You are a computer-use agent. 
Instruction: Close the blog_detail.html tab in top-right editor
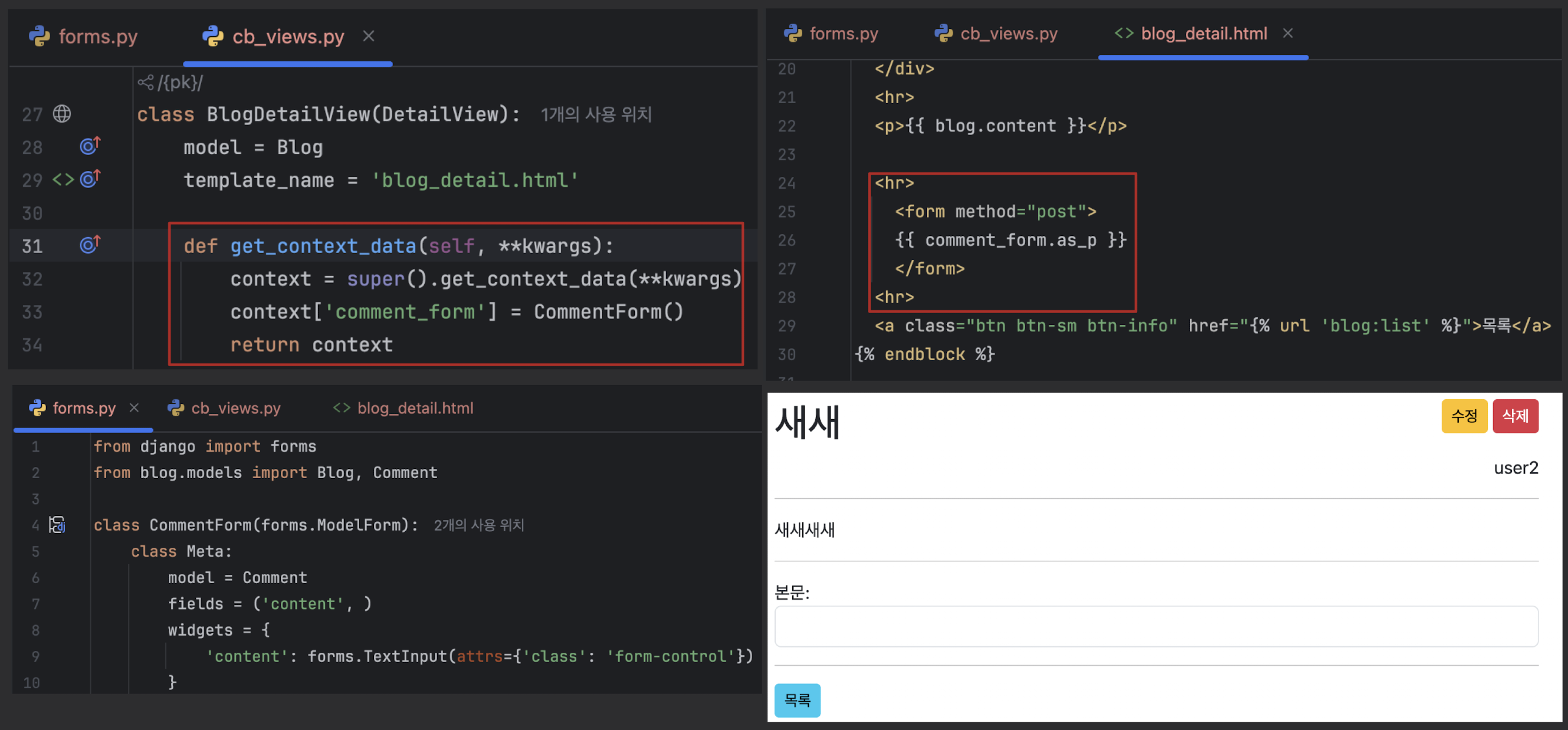coord(1287,34)
